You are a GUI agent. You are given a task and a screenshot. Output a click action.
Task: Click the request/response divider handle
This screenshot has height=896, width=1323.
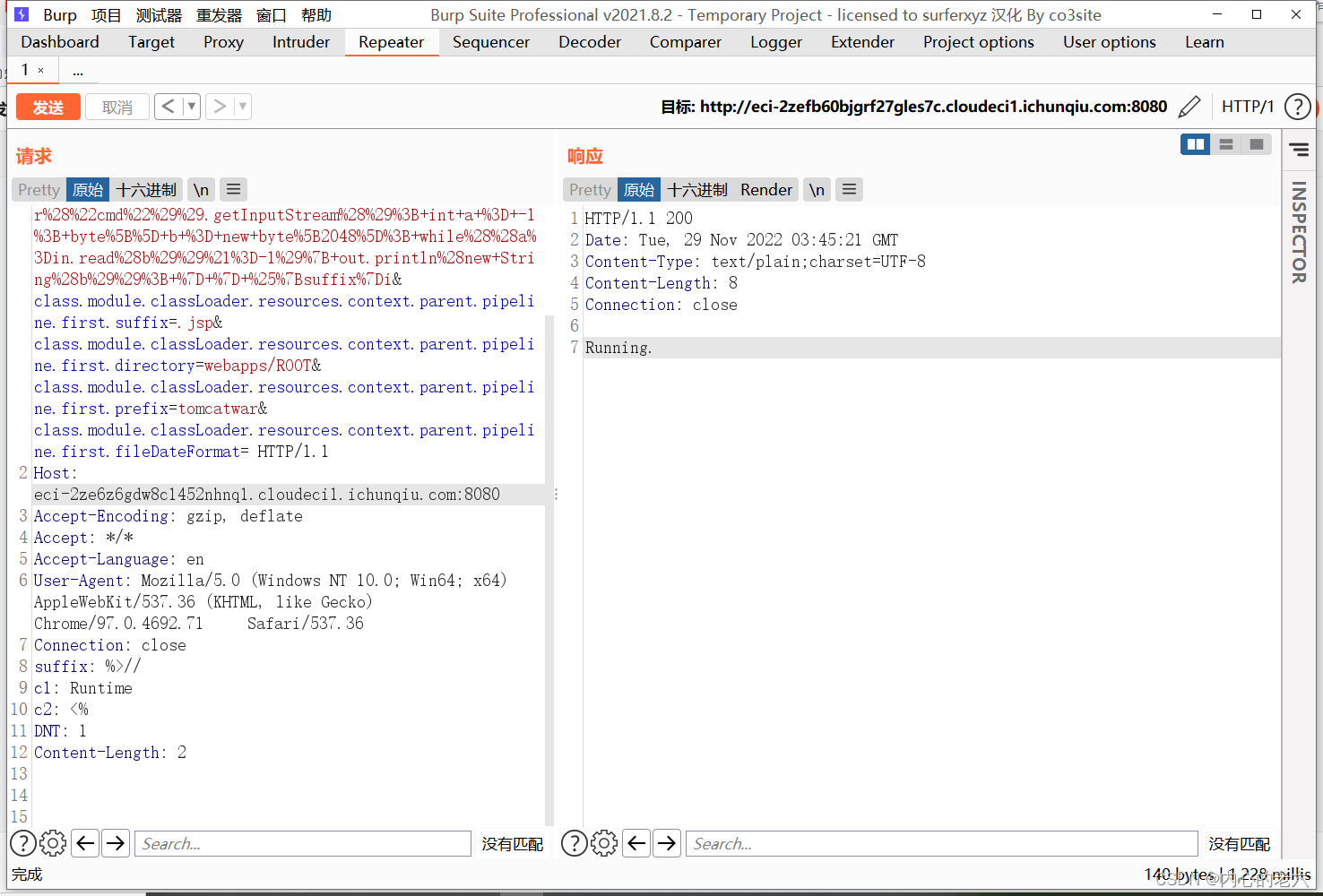(x=556, y=494)
